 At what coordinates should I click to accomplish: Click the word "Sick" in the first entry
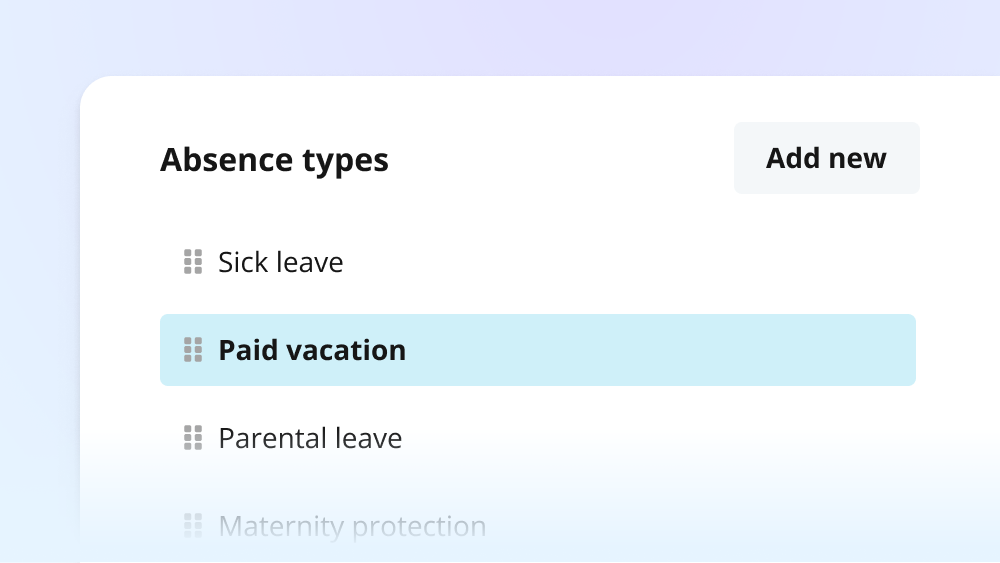tap(243, 262)
